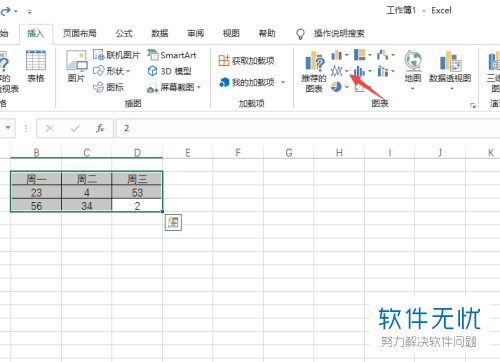Viewport: 500px width, 362px height.
Task: Select the cell containing 56
Action: pyautogui.click(x=36, y=205)
